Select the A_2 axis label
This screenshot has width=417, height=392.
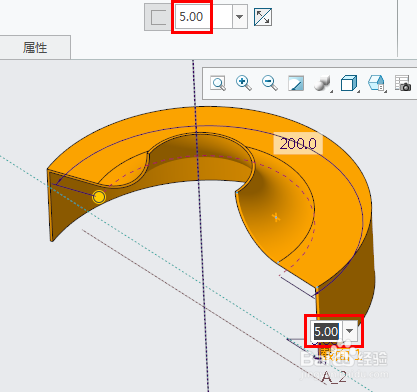334,377
